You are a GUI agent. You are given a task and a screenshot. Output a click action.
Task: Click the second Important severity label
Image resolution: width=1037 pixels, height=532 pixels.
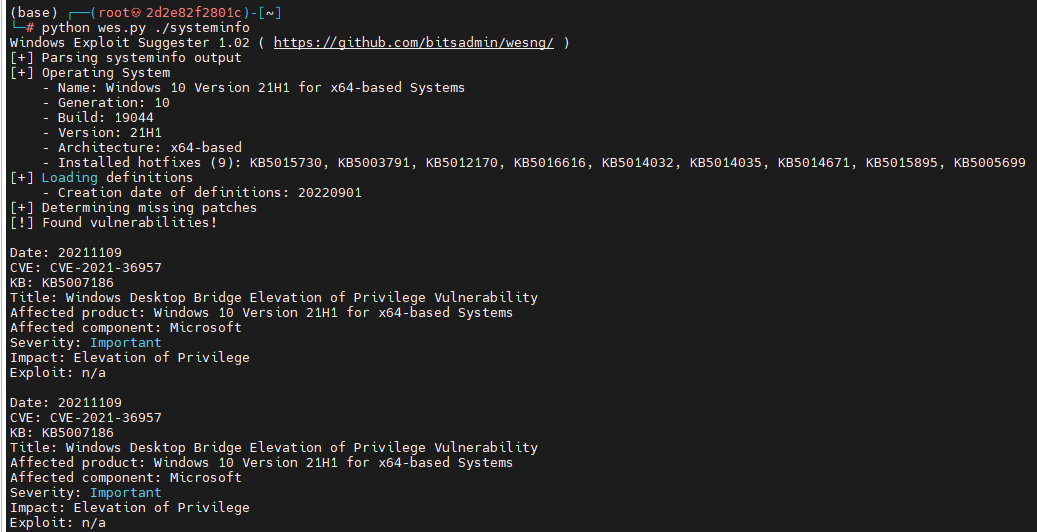(126, 493)
